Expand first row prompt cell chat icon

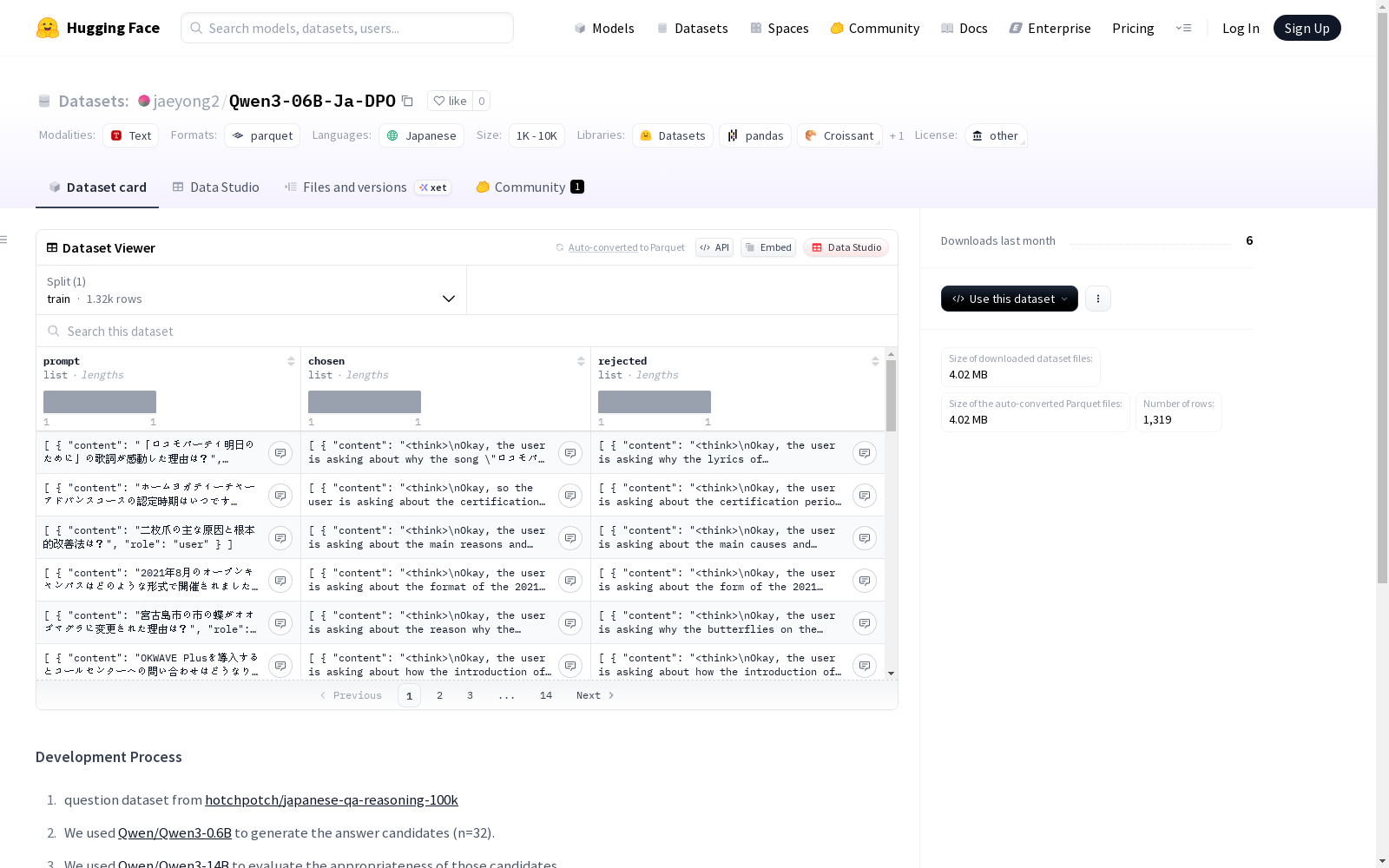coord(280,453)
